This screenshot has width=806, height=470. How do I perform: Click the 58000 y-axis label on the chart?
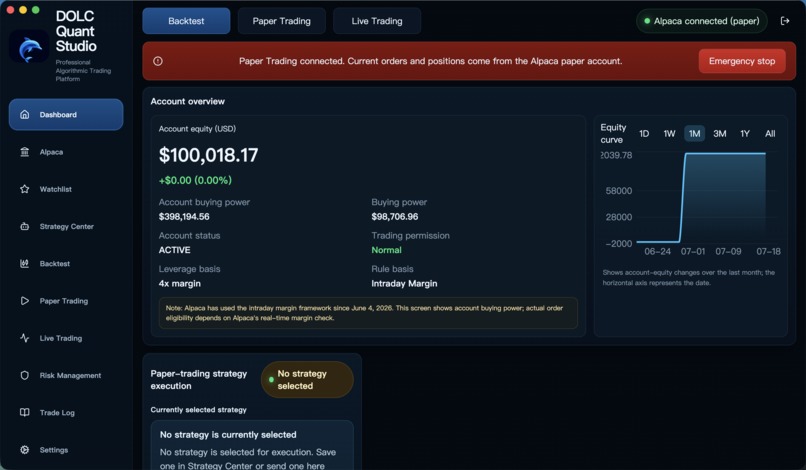pos(618,191)
